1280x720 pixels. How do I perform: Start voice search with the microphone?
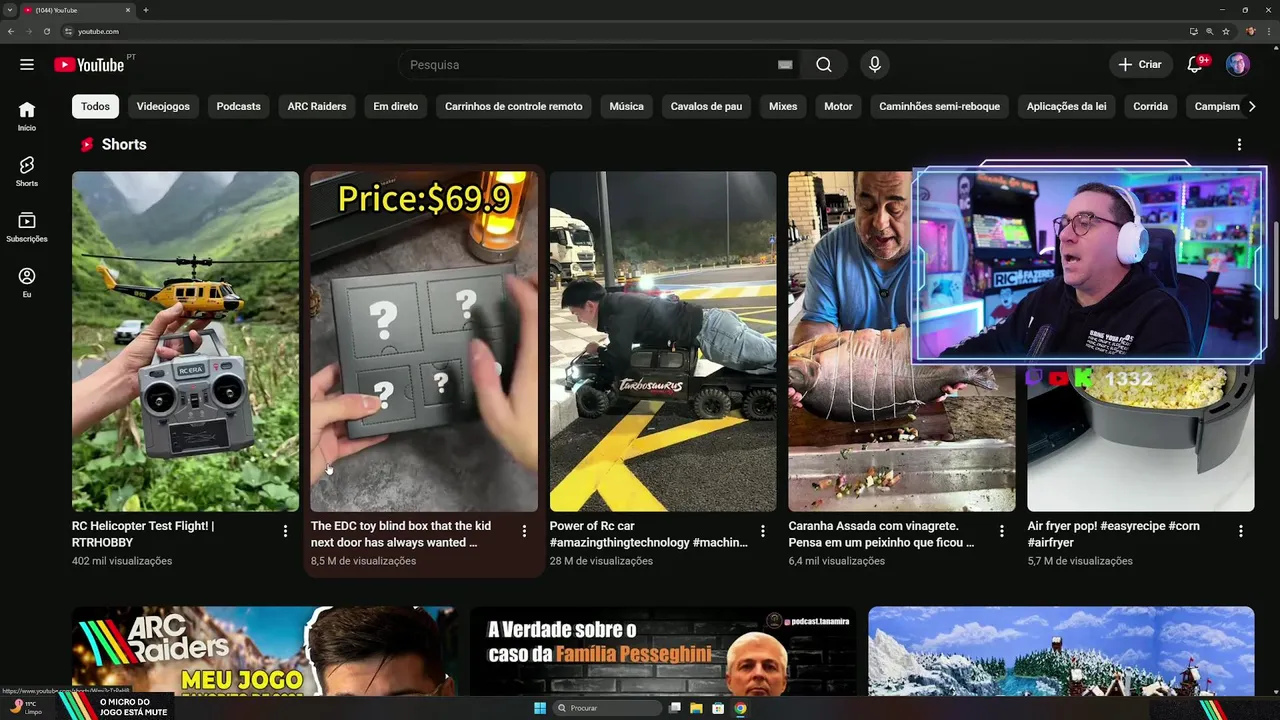pos(875,65)
